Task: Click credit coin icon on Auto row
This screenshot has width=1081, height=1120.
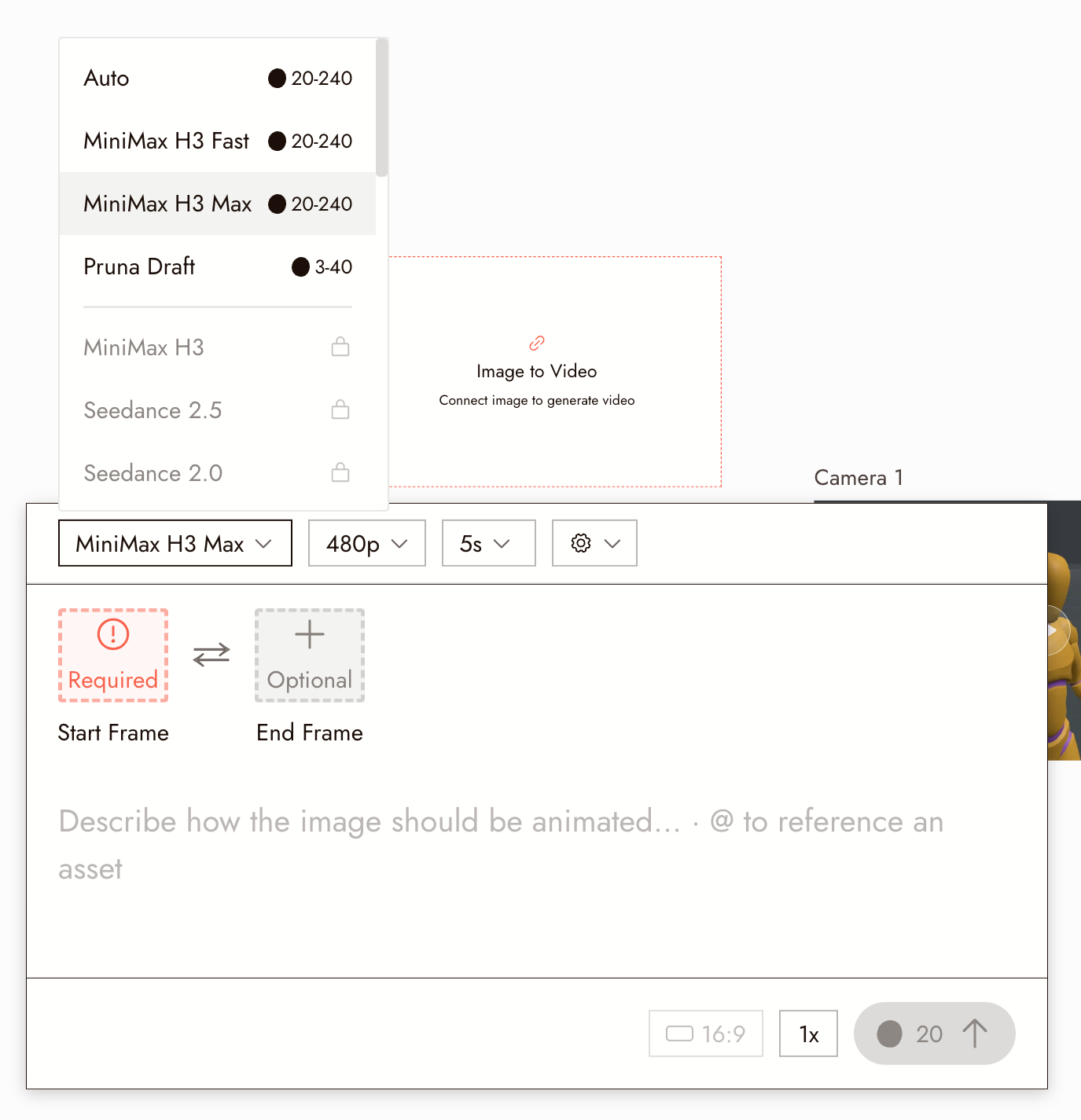Action: pyautogui.click(x=277, y=78)
